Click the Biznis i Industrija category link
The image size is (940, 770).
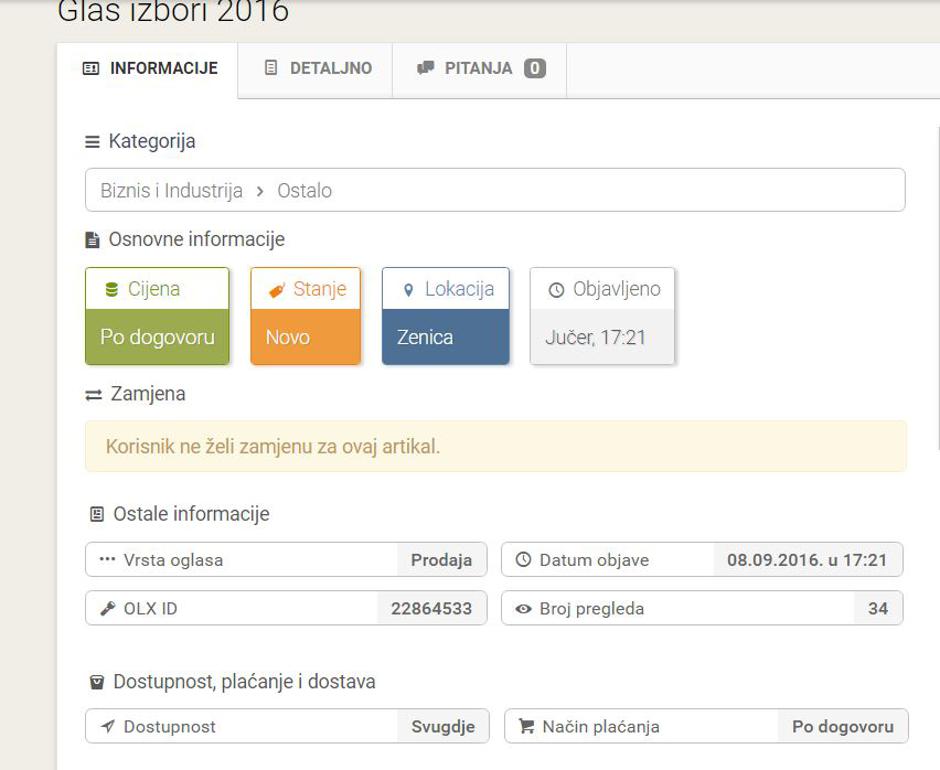pos(171,190)
